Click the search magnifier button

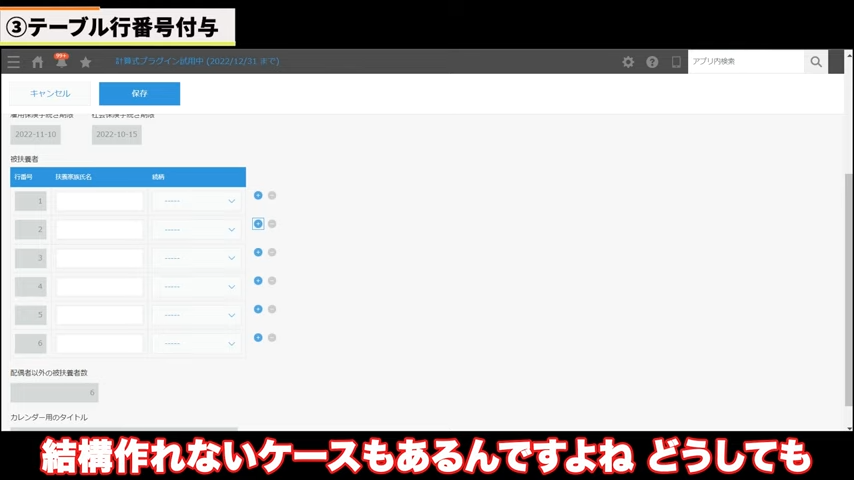[816, 62]
